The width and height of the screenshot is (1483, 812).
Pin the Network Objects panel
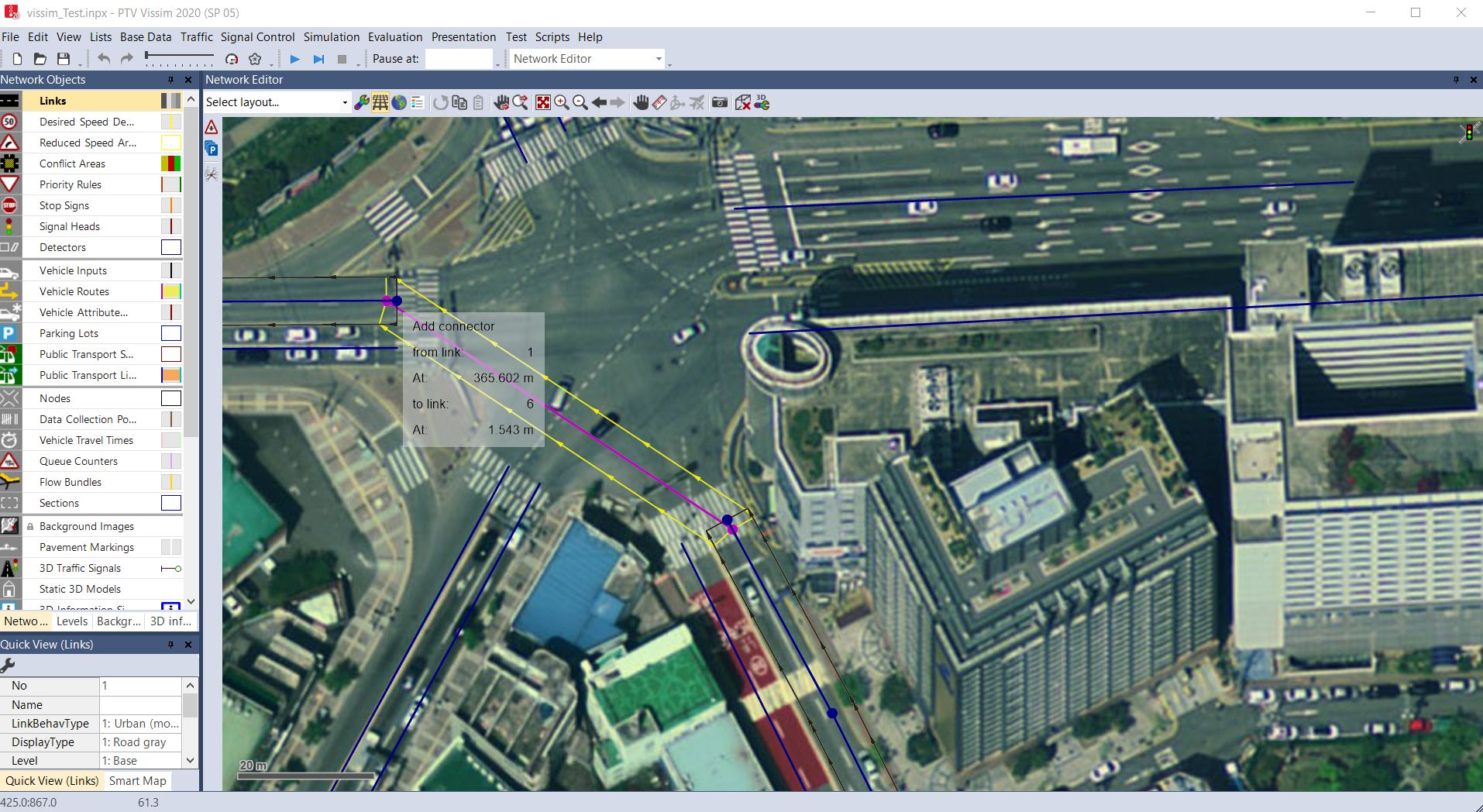coord(170,80)
